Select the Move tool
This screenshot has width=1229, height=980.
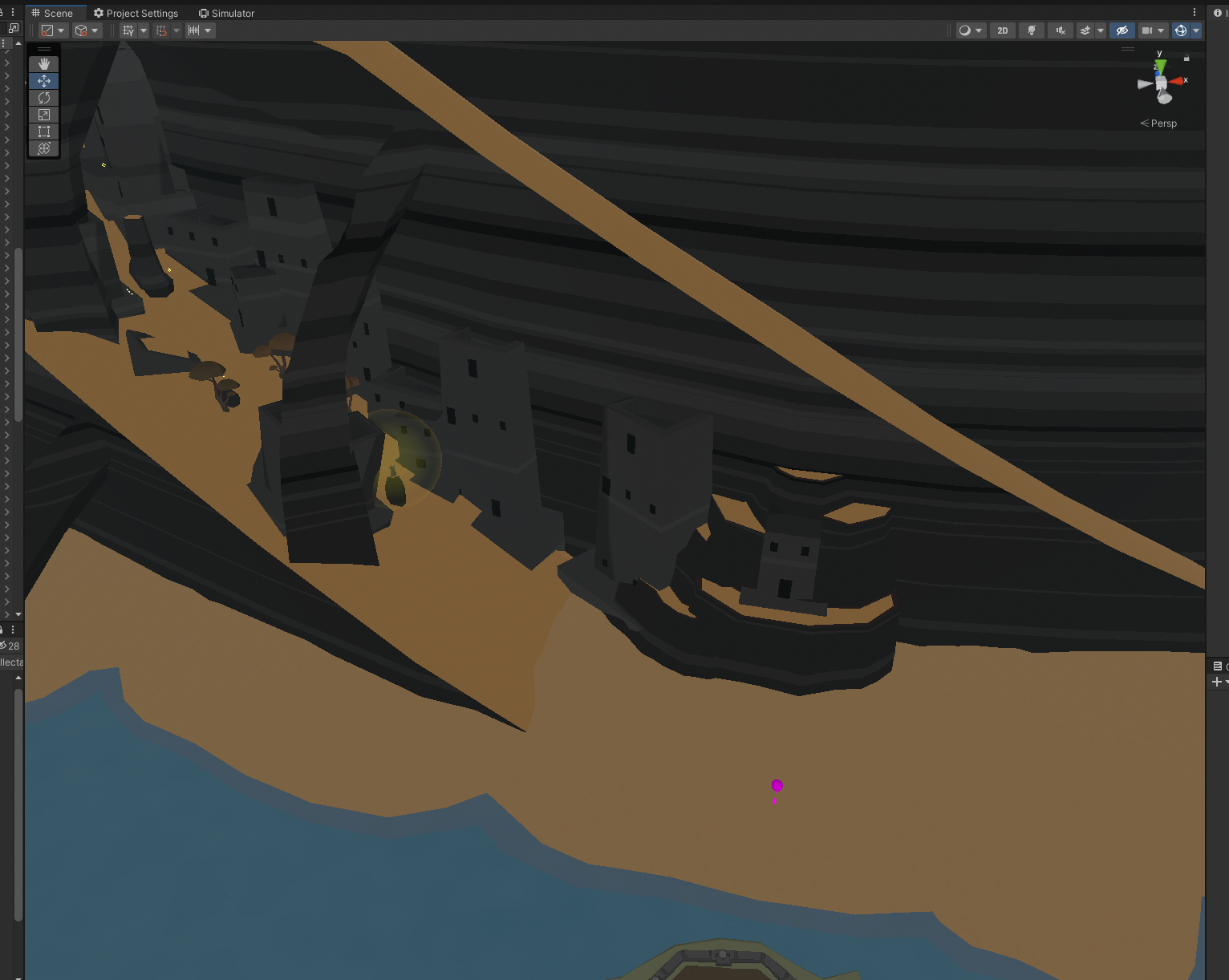tap(44, 81)
